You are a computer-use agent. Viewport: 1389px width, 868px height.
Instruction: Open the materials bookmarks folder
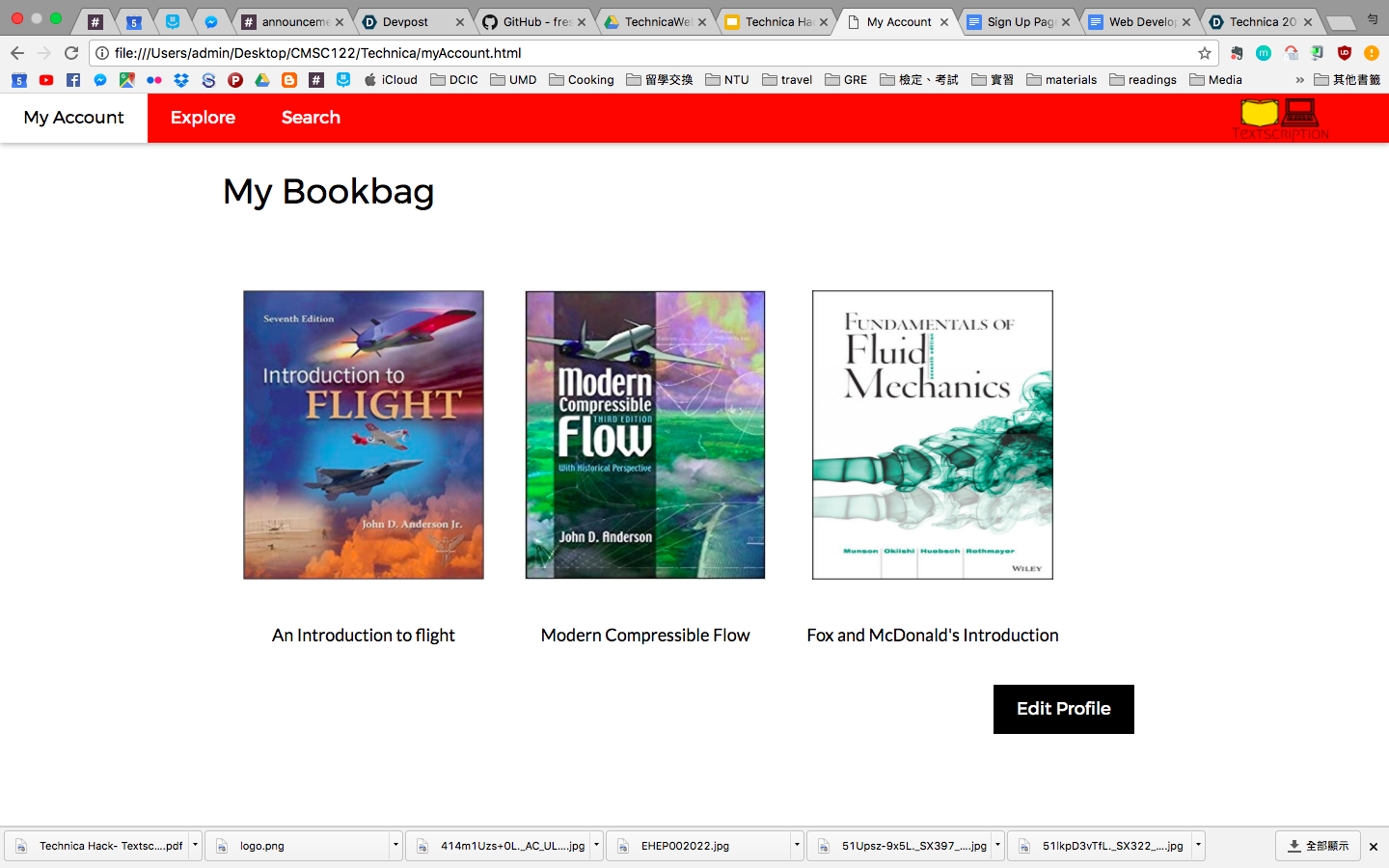click(1062, 80)
